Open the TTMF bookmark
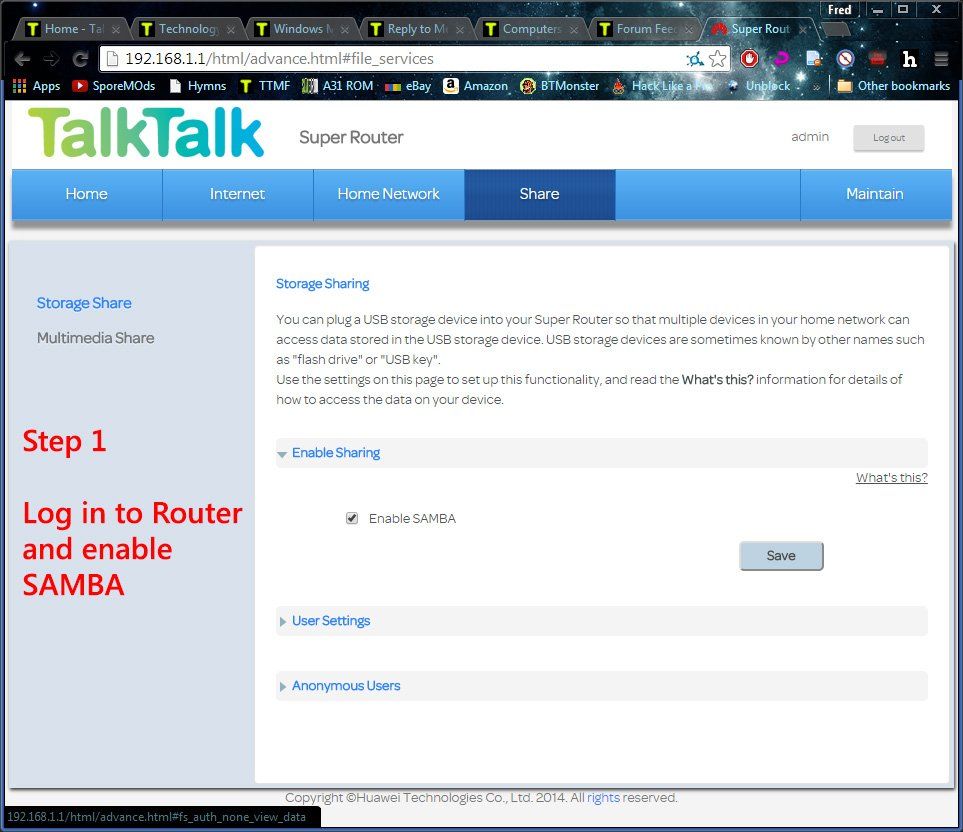This screenshot has width=963, height=832. [265, 86]
